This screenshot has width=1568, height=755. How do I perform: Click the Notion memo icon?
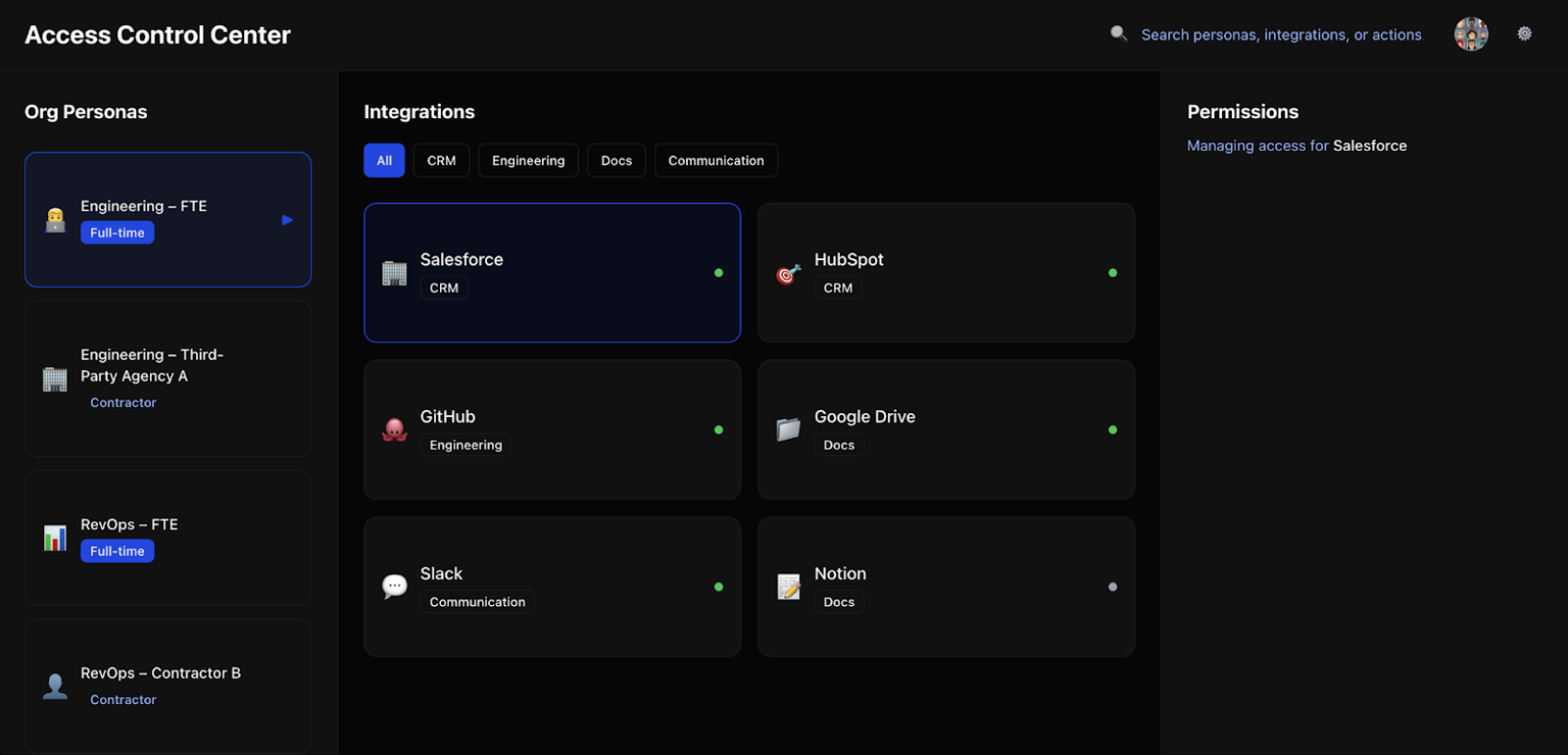pos(789,587)
